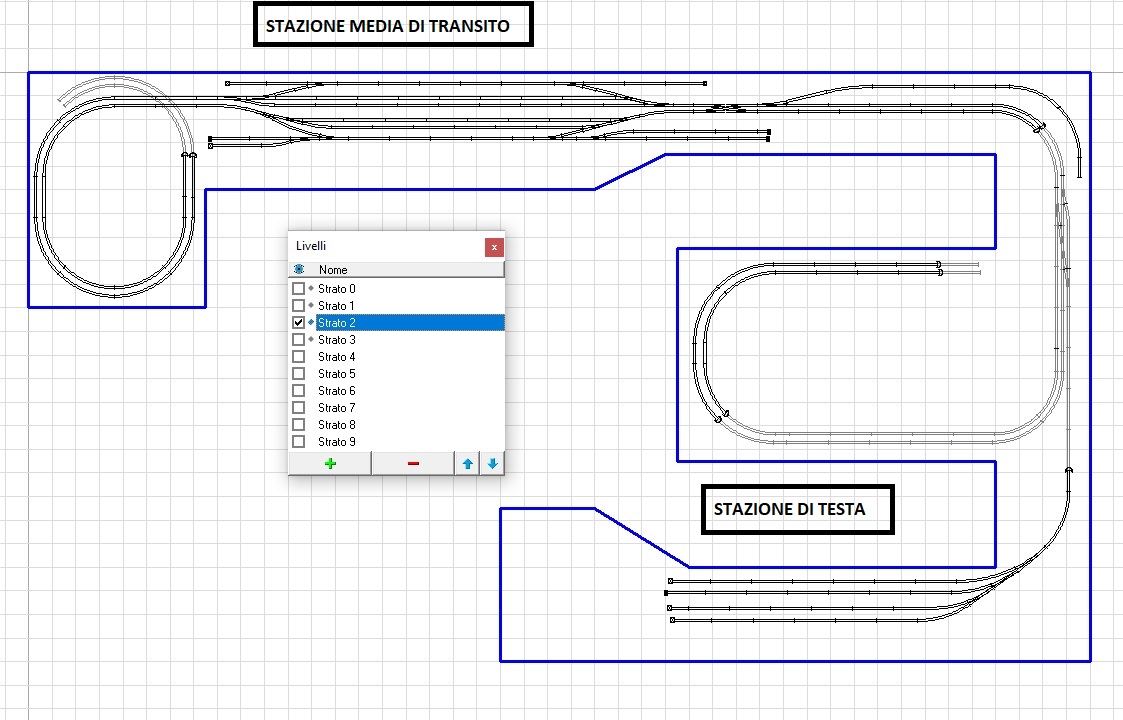This screenshot has height=720, width=1123.
Task: Close the Livelli panel
Action: 493,247
